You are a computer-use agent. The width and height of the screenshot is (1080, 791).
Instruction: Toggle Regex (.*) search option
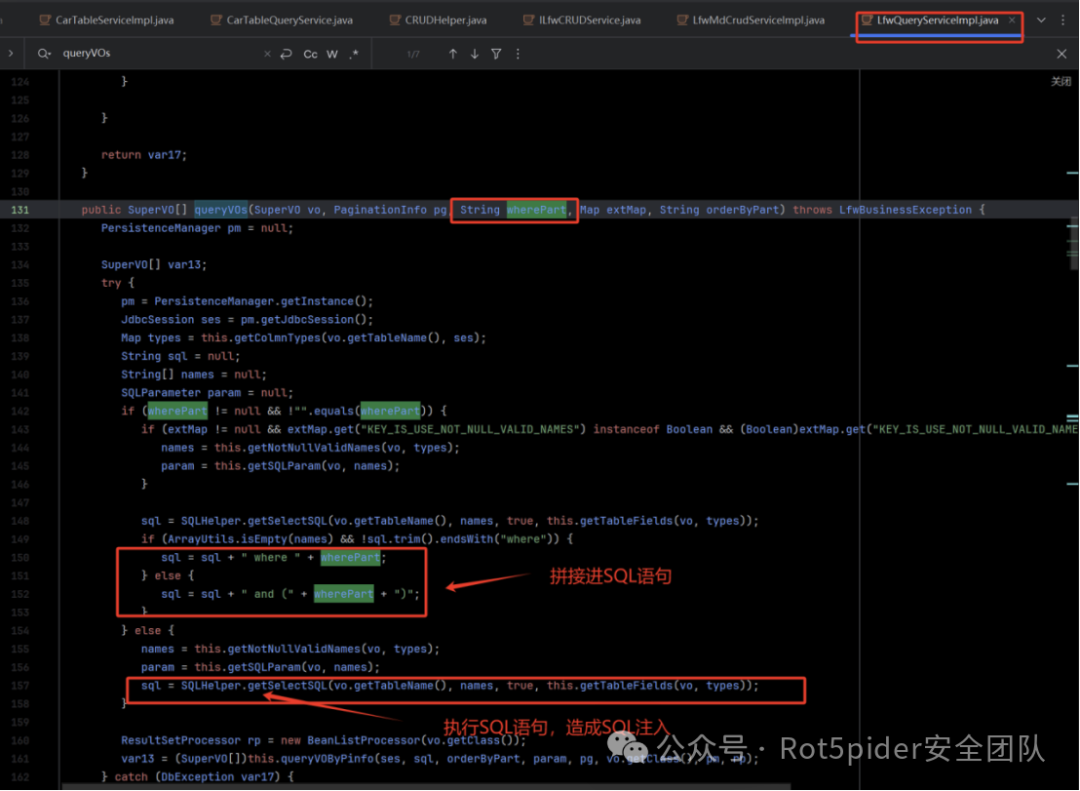click(354, 54)
